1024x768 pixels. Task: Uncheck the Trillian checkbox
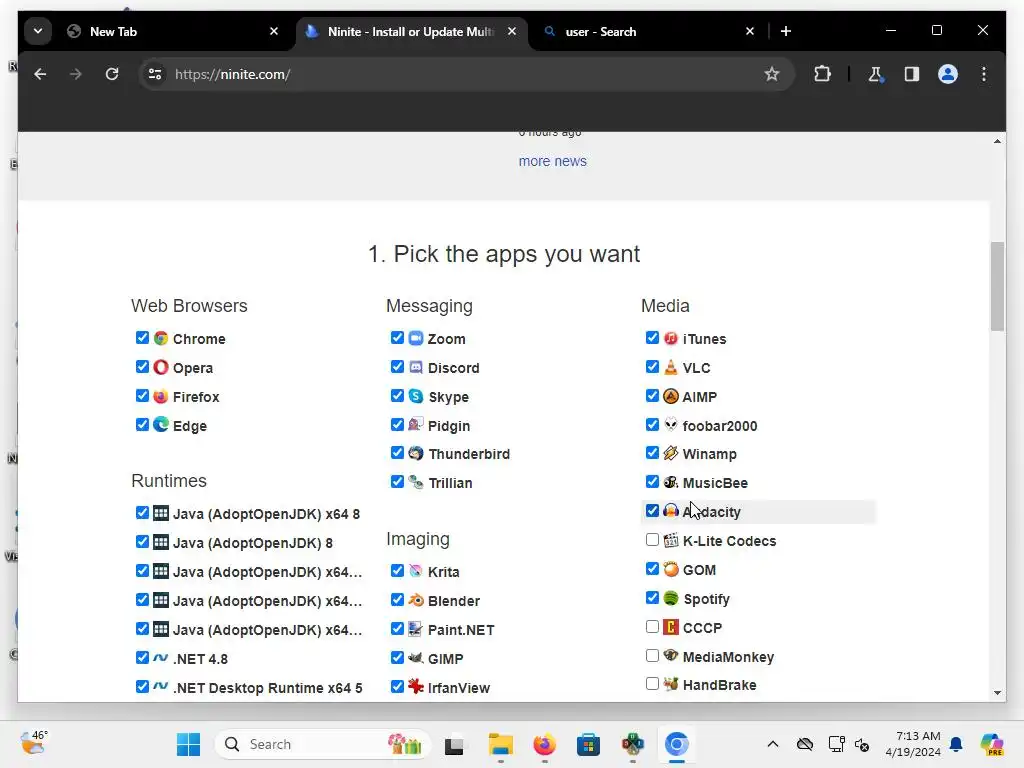(397, 482)
